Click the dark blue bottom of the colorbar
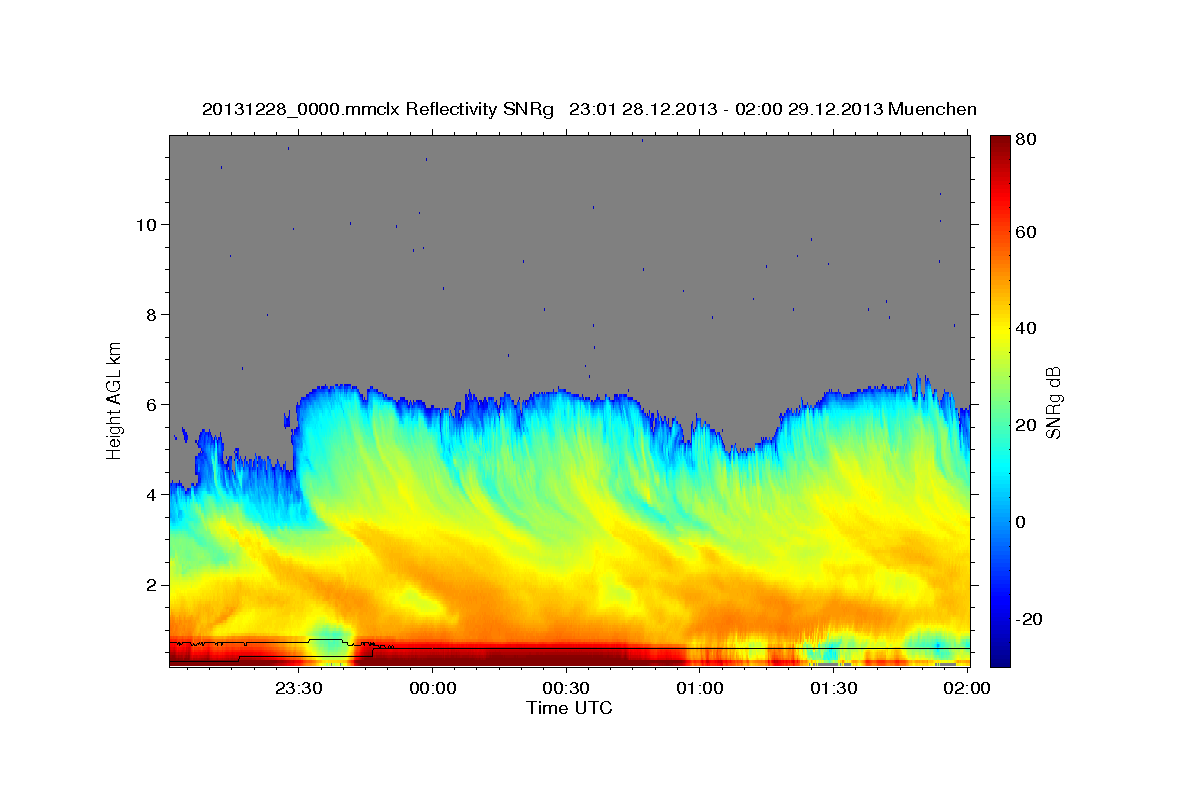1200x800 pixels. click(999, 655)
